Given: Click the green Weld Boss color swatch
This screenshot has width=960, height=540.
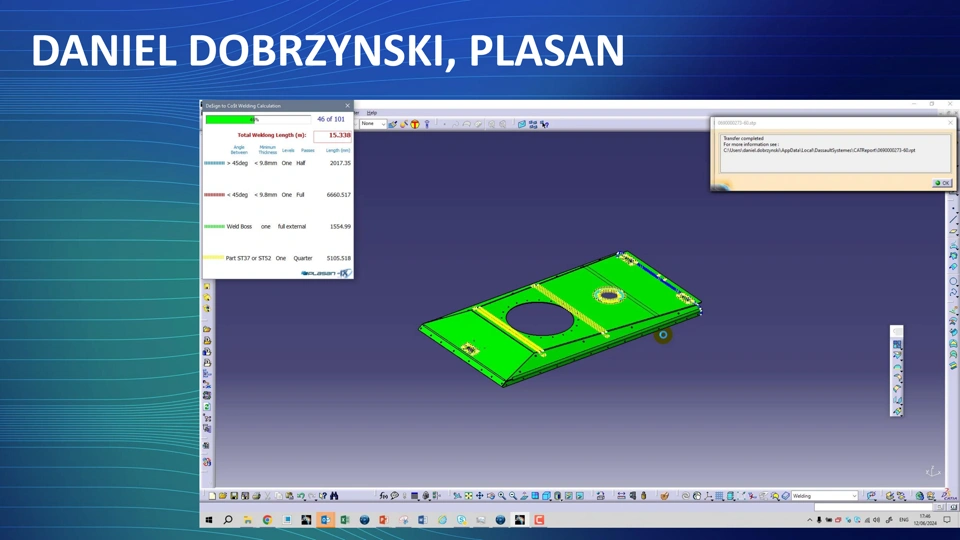Looking at the screenshot, I should click(214, 227).
